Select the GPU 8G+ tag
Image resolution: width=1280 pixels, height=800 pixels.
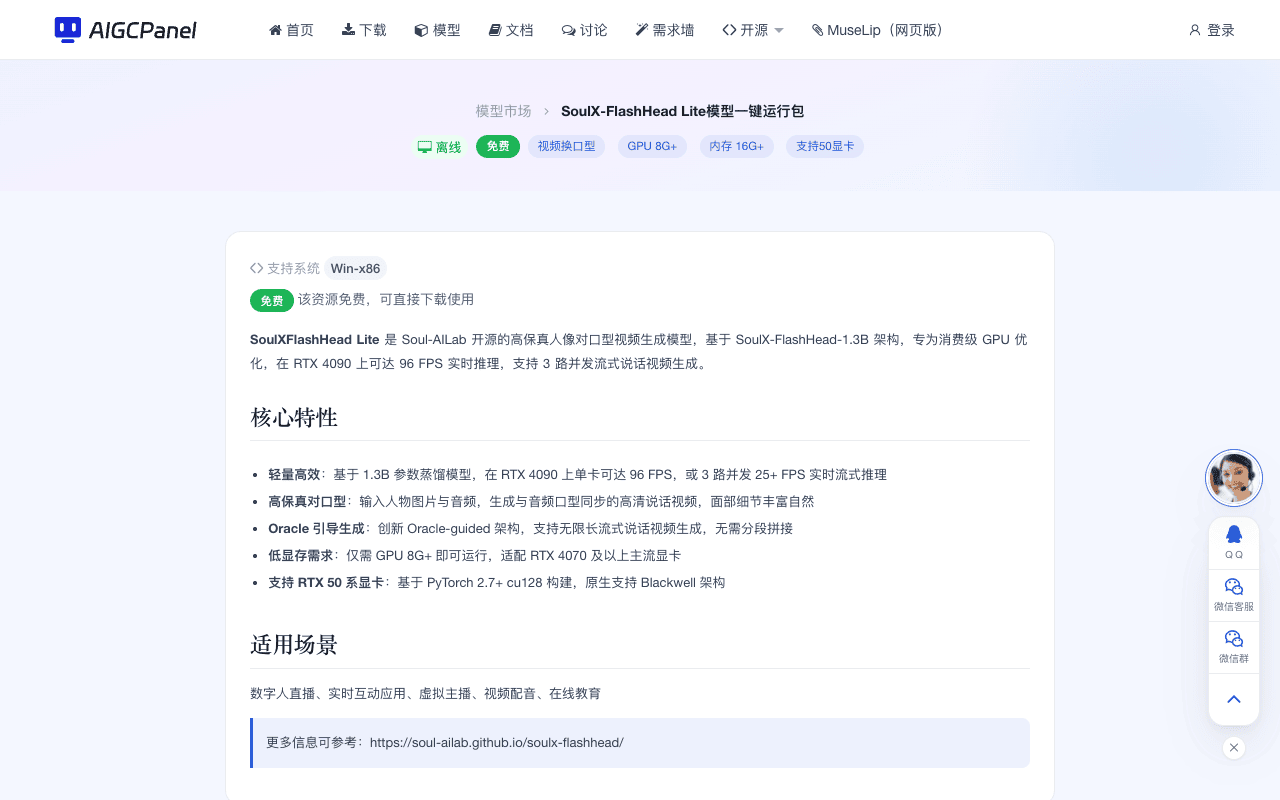point(652,147)
